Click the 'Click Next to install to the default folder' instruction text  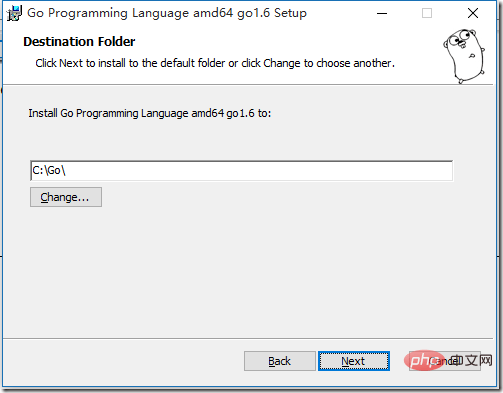click(x=215, y=63)
